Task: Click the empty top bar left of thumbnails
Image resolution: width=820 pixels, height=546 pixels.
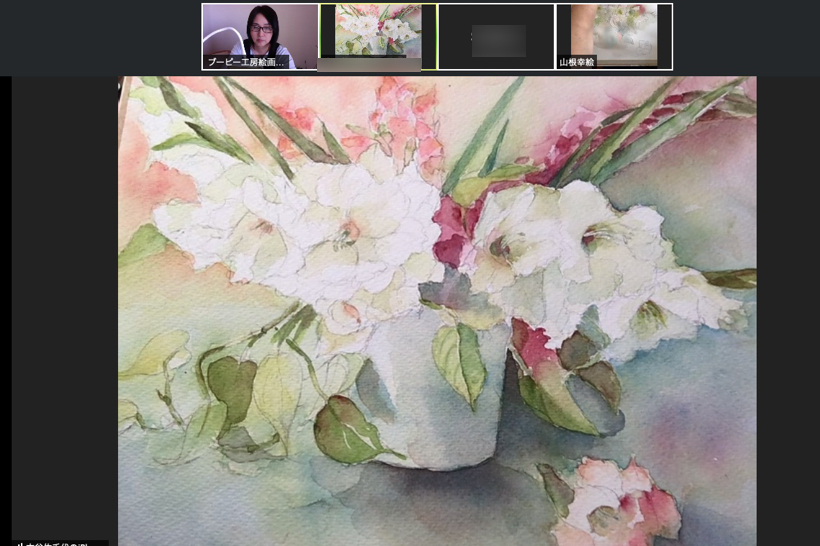Action: tap(100, 36)
